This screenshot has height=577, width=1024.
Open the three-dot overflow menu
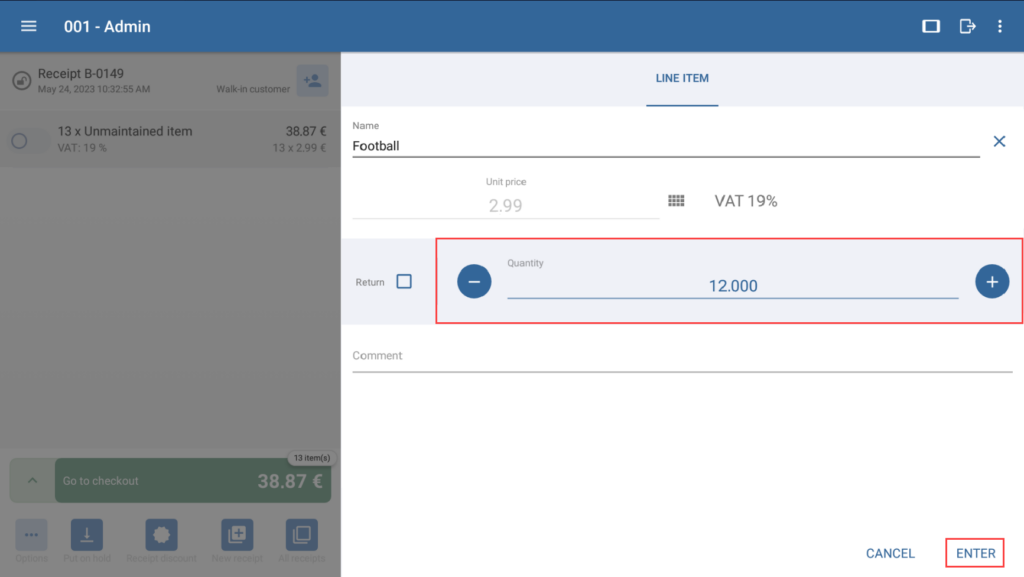click(x=999, y=26)
